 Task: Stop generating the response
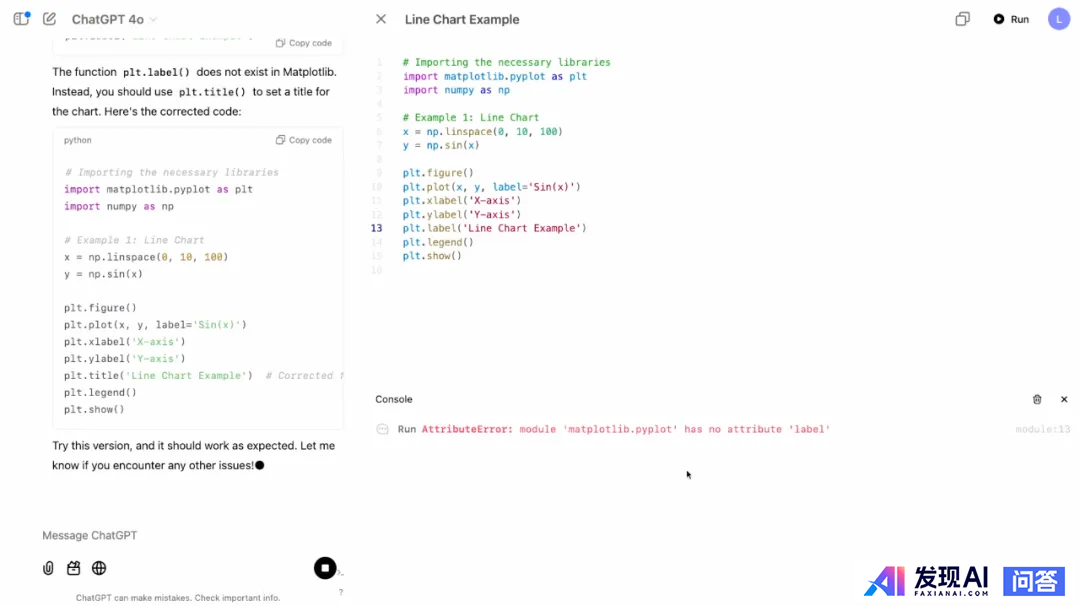click(x=325, y=568)
